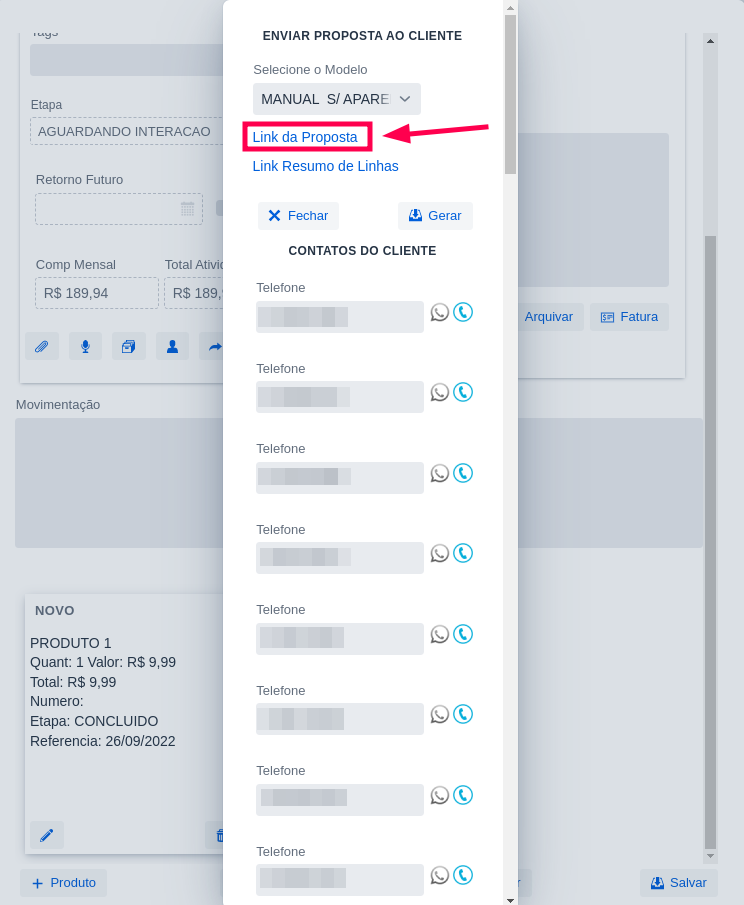Click WhatsApp icon beside first Telefone field
Viewport: 744px width, 905px height.
pyautogui.click(x=439, y=312)
